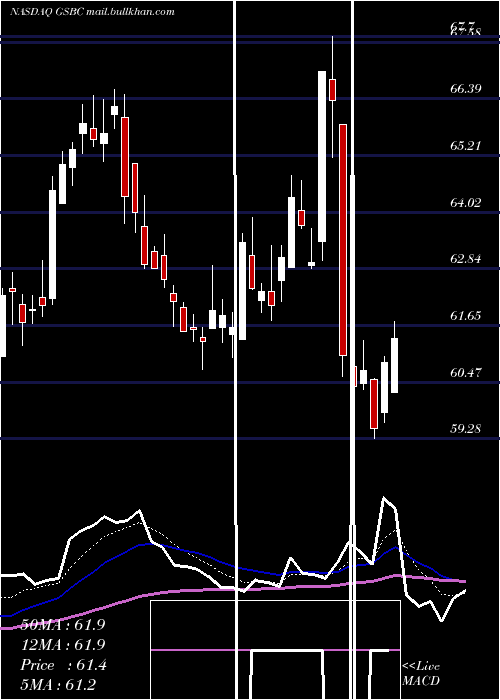500x700 pixels.
Task: Click the <<Live MACD label
Action: tap(421, 674)
